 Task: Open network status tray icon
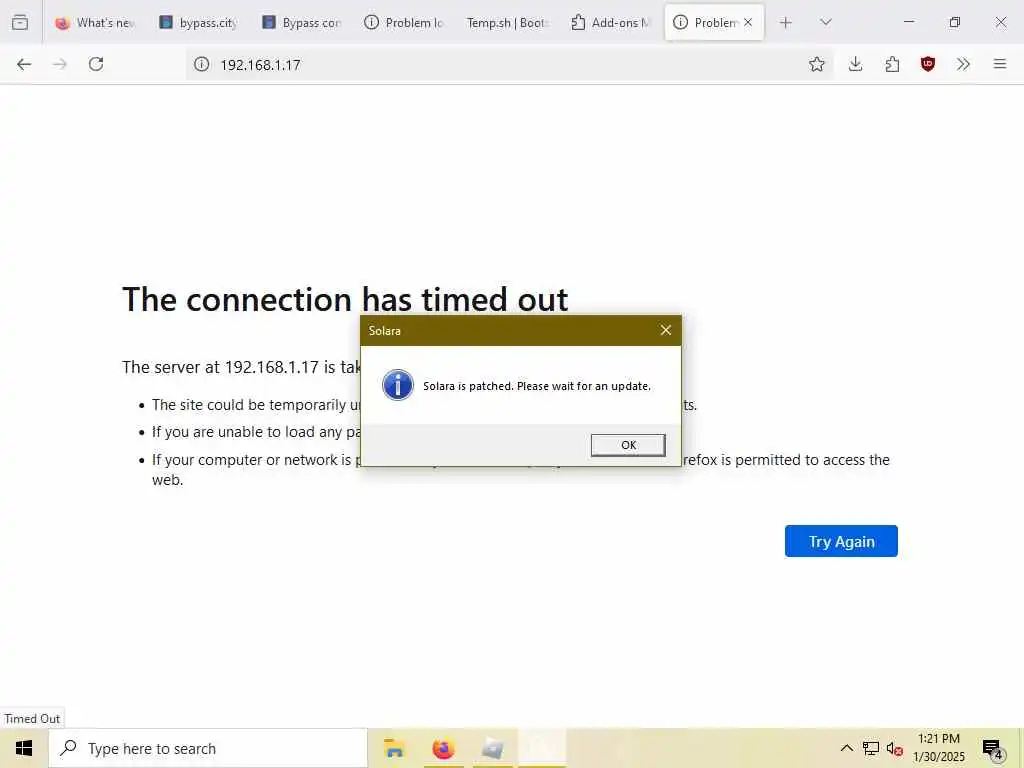[871, 748]
